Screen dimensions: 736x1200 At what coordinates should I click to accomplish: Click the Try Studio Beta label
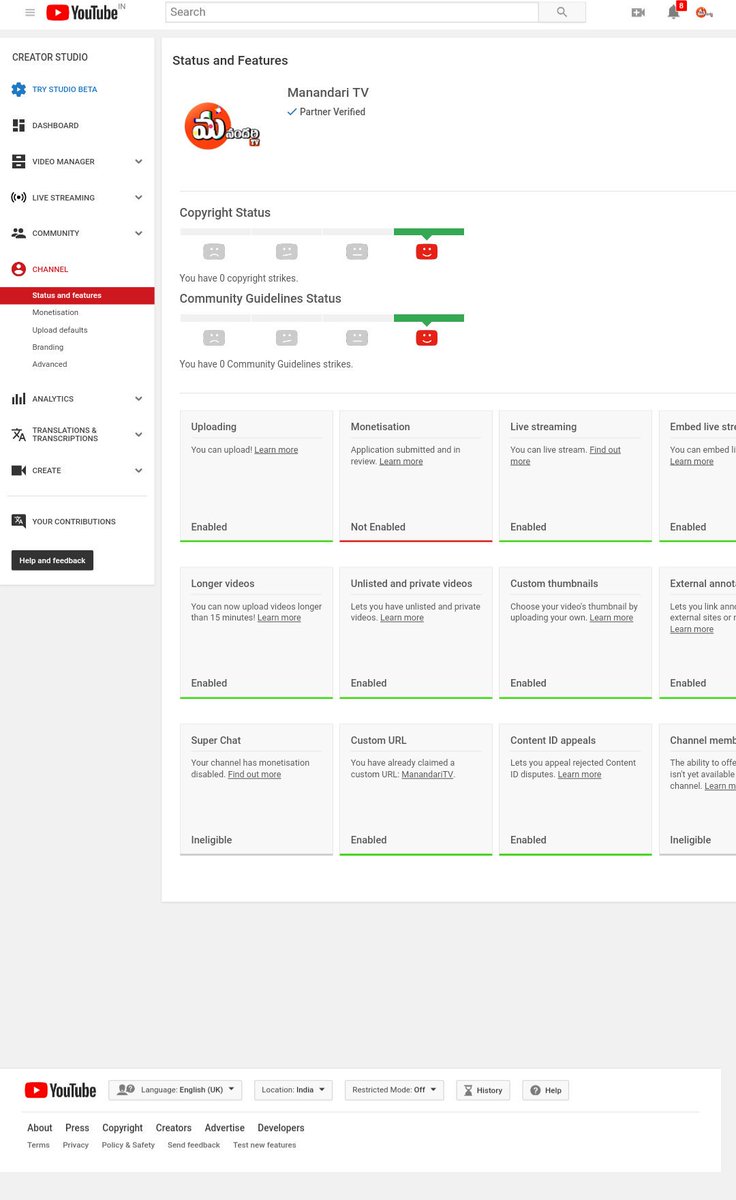coord(65,89)
